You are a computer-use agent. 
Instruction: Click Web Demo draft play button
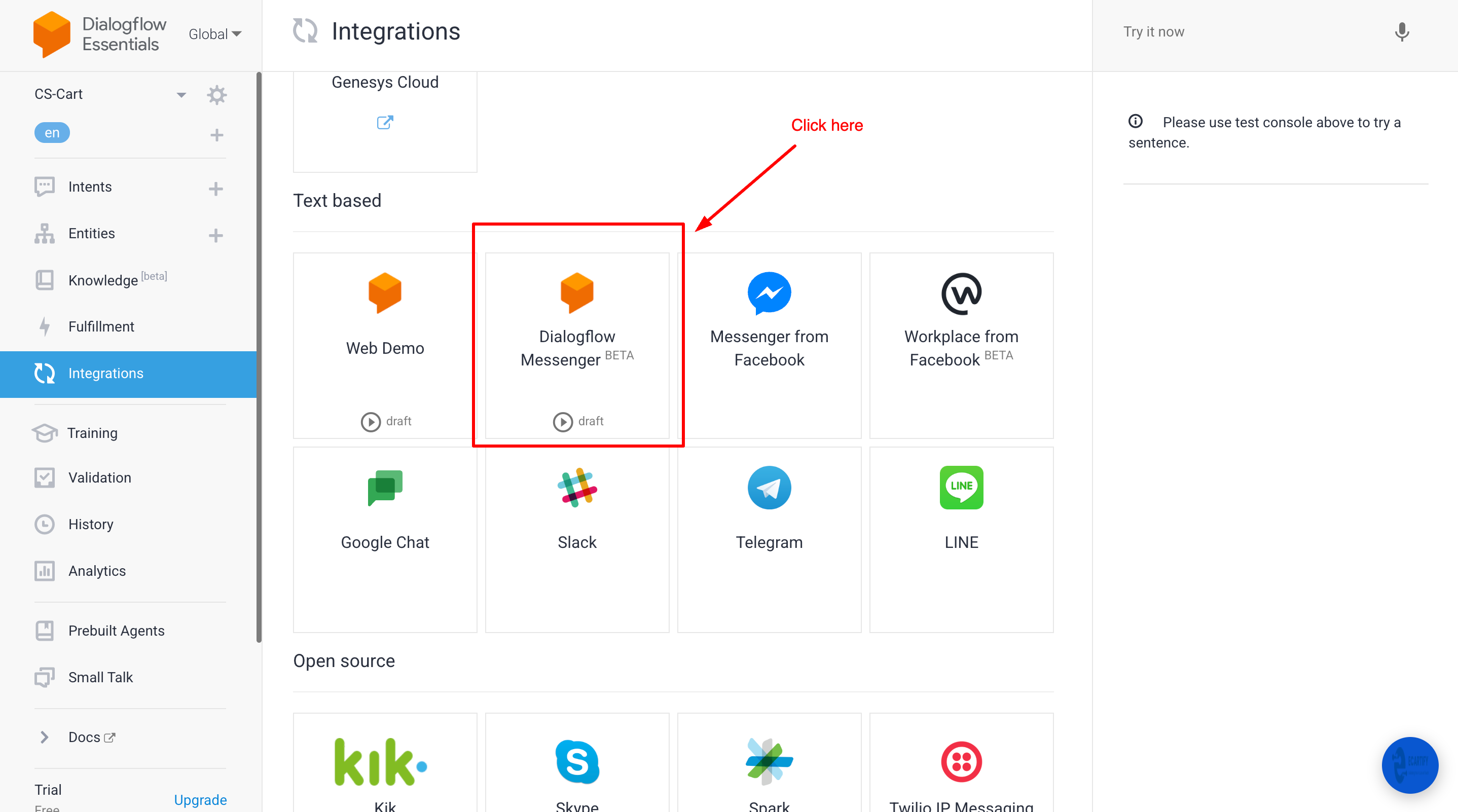(x=371, y=422)
